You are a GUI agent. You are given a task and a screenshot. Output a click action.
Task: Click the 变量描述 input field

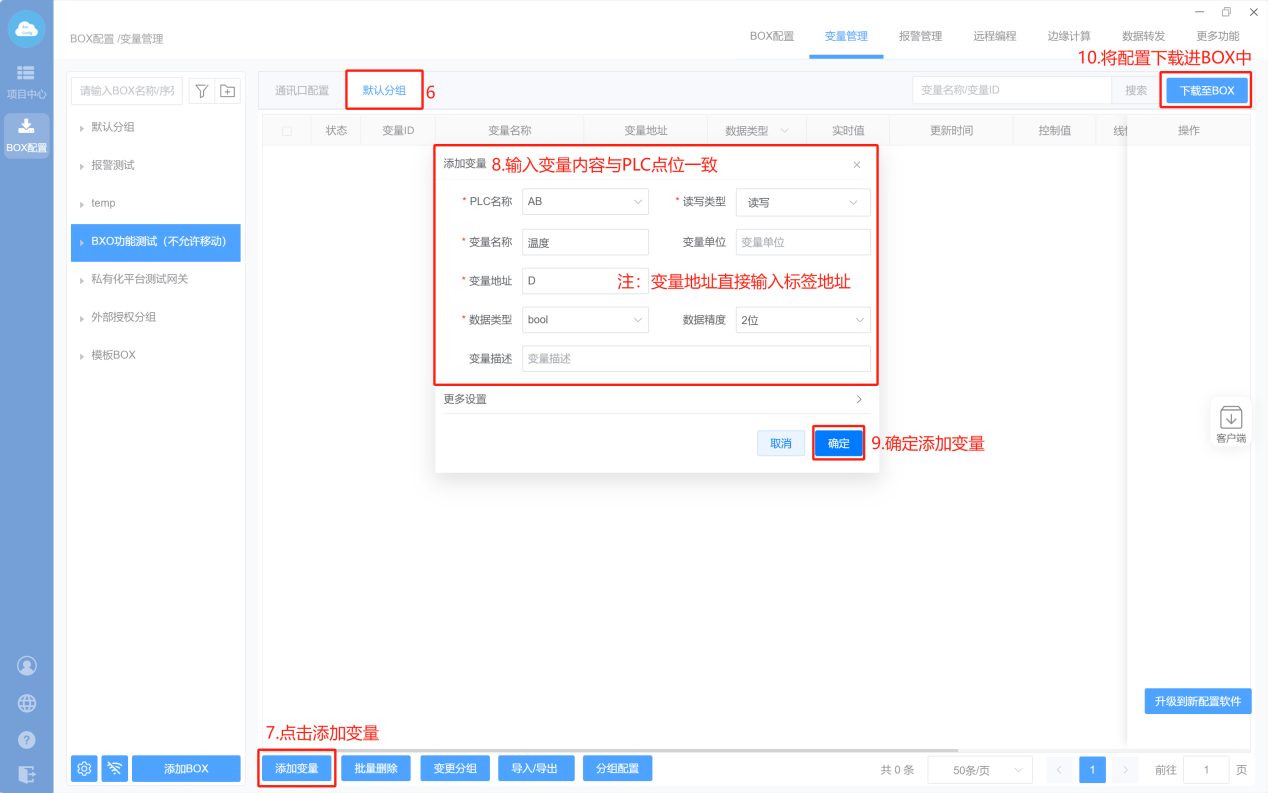(x=695, y=358)
